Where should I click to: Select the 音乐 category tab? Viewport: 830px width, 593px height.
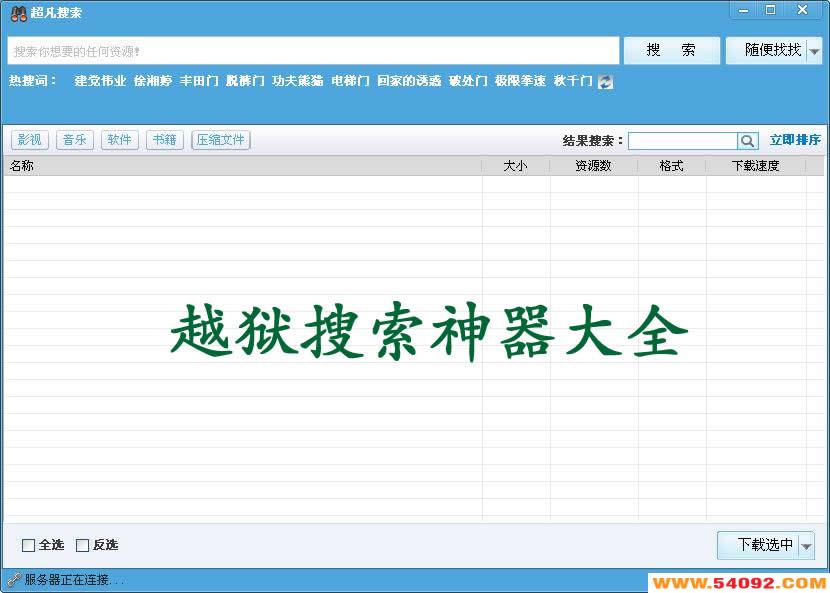pos(75,140)
